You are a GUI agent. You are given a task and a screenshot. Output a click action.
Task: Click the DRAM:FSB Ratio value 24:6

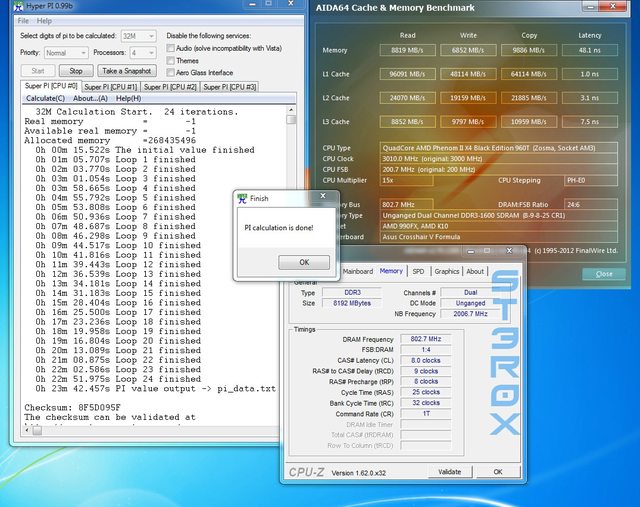tap(591, 205)
